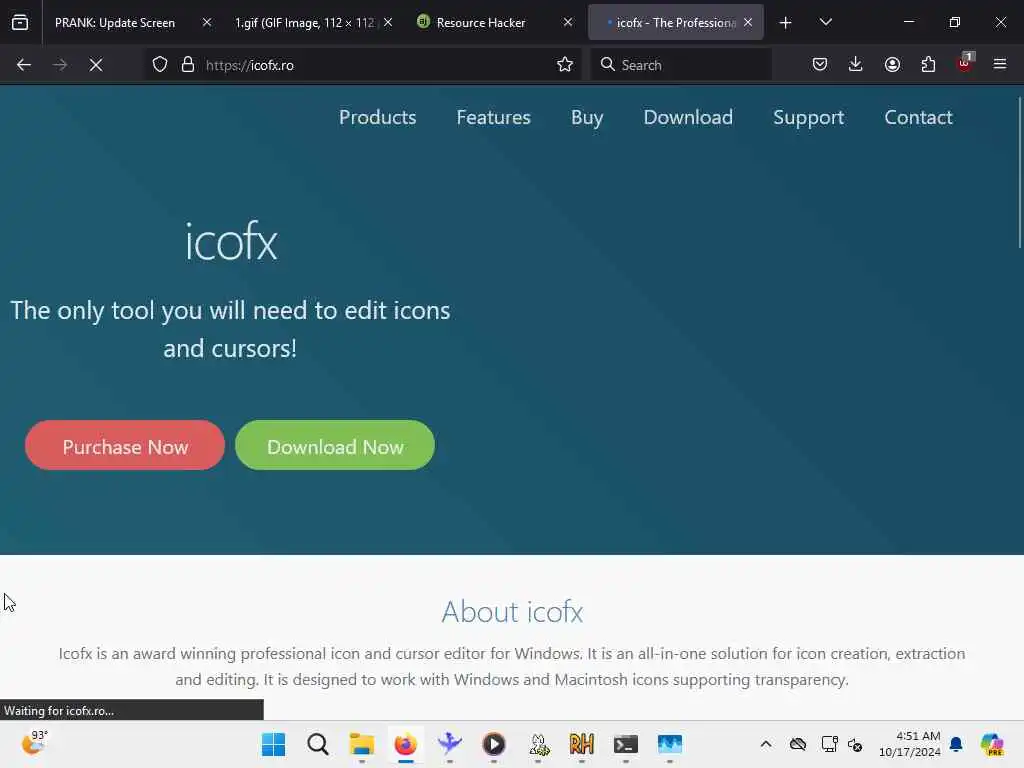Click the About icofx heading
The height and width of the screenshot is (768, 1024).
click(512, 612)
